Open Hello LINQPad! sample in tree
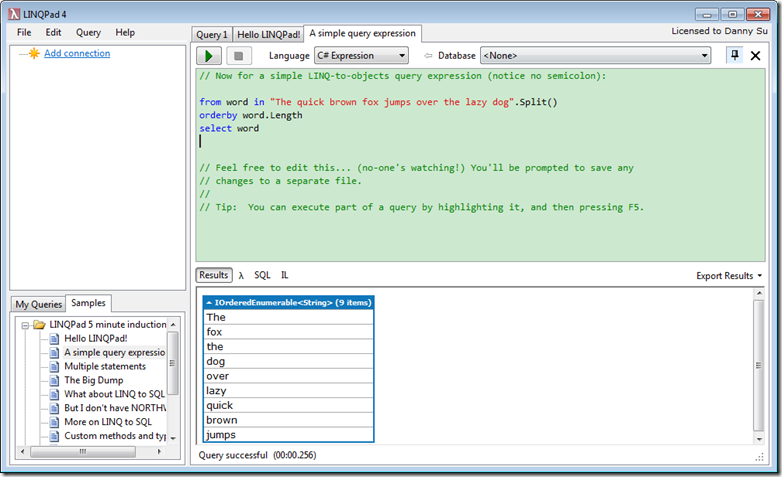The image size is (782, 477). pyautogui.click(x=96, y=339)
